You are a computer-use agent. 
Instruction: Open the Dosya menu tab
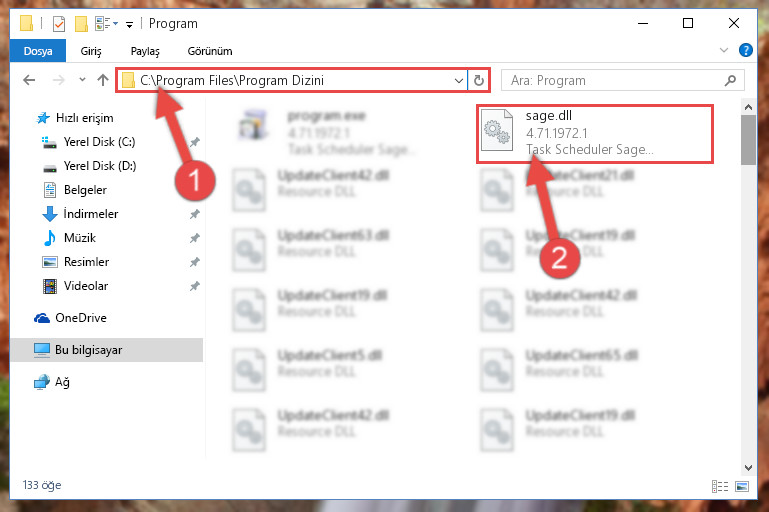pyautogui.click(x=38, y=51)
